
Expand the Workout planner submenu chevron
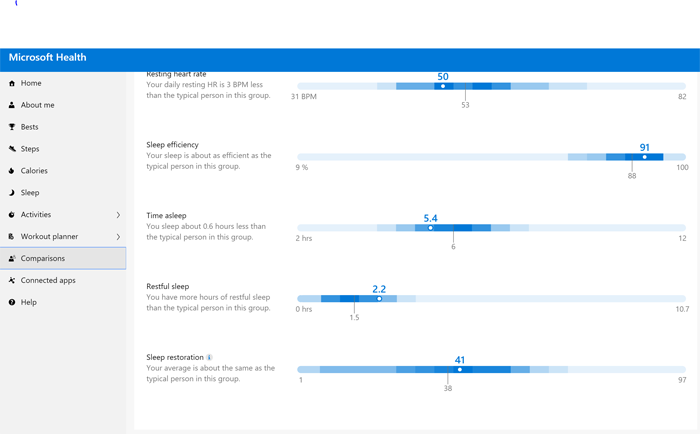click(x=118, y=237)
